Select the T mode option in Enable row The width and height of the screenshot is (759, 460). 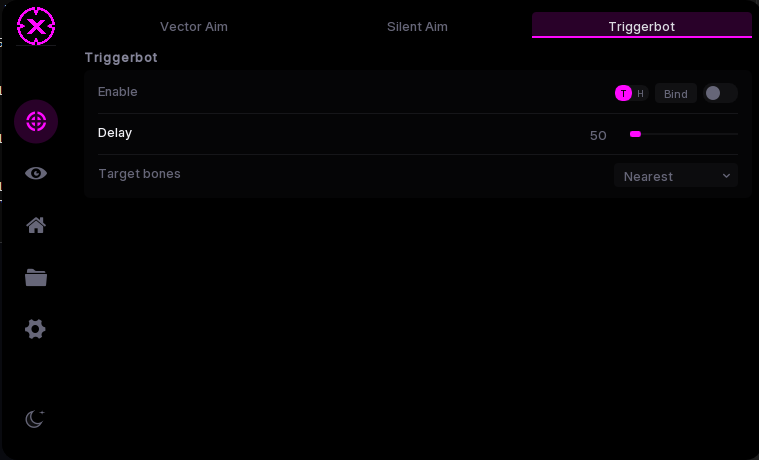tap(623, 93)
